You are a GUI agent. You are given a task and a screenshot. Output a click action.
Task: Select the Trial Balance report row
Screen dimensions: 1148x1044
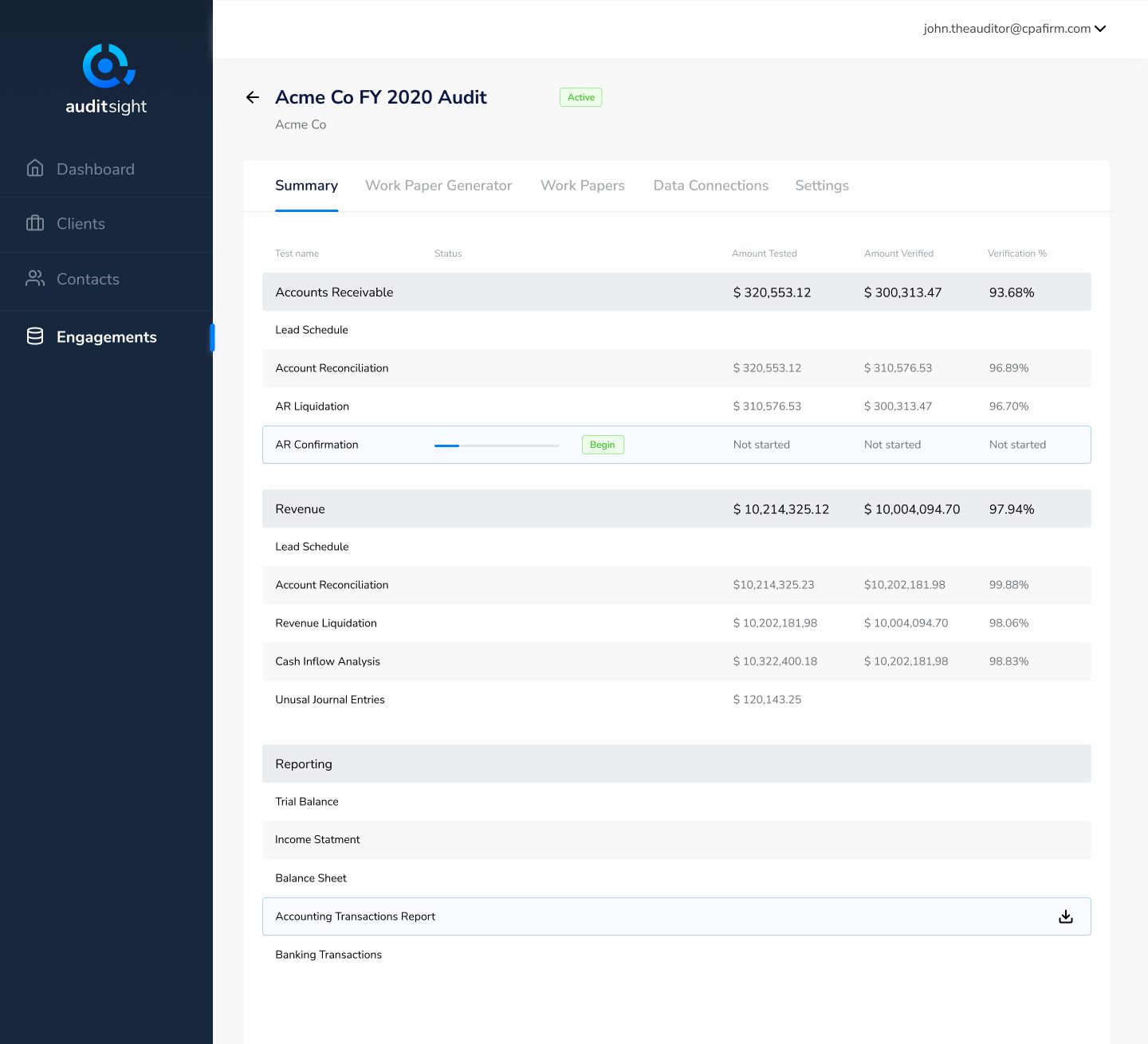tap(307, 801)
